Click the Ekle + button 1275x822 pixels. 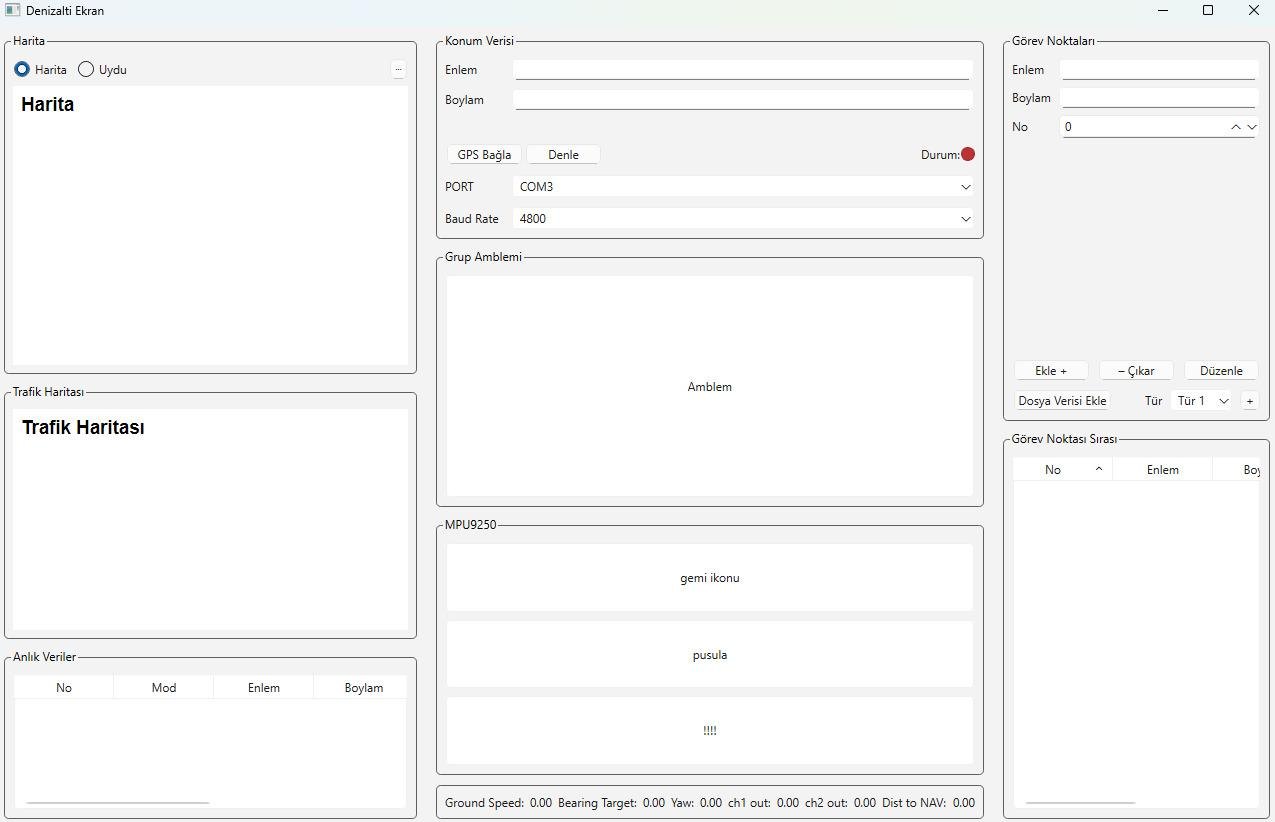(1051, 371)
